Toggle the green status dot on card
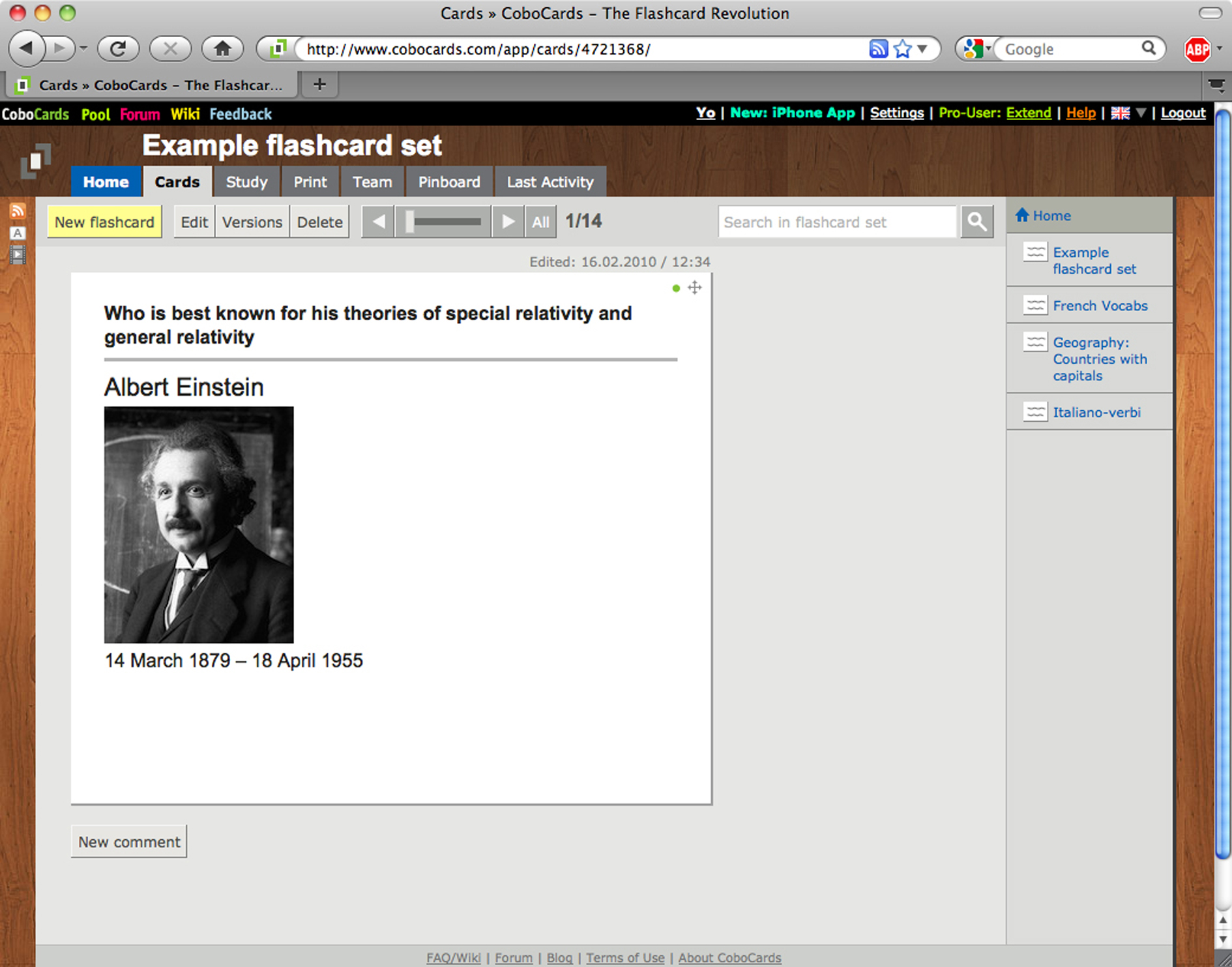This screenshot has height=967, width=1232. tap(676, 288)
